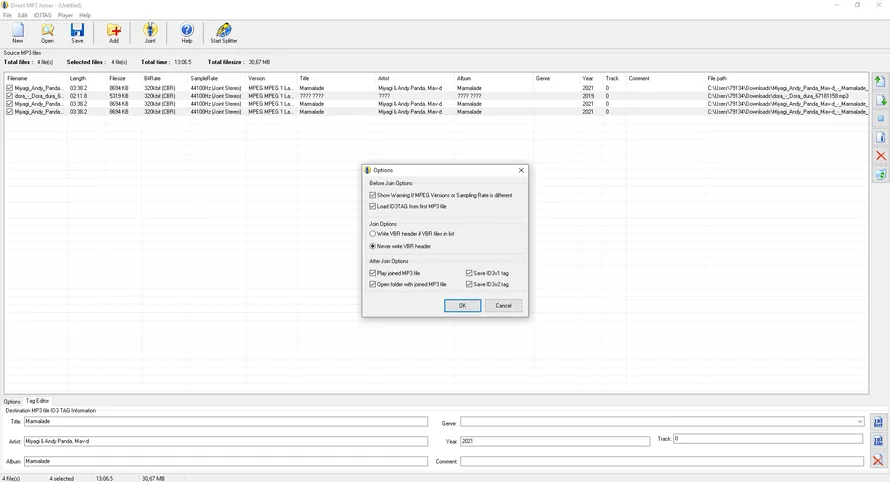Uncheck Load ID3TAG from first MP3 file
Image resolution: width=890 pixels, height=482 pixels.
pyautogui.click(x=372, y=207)
